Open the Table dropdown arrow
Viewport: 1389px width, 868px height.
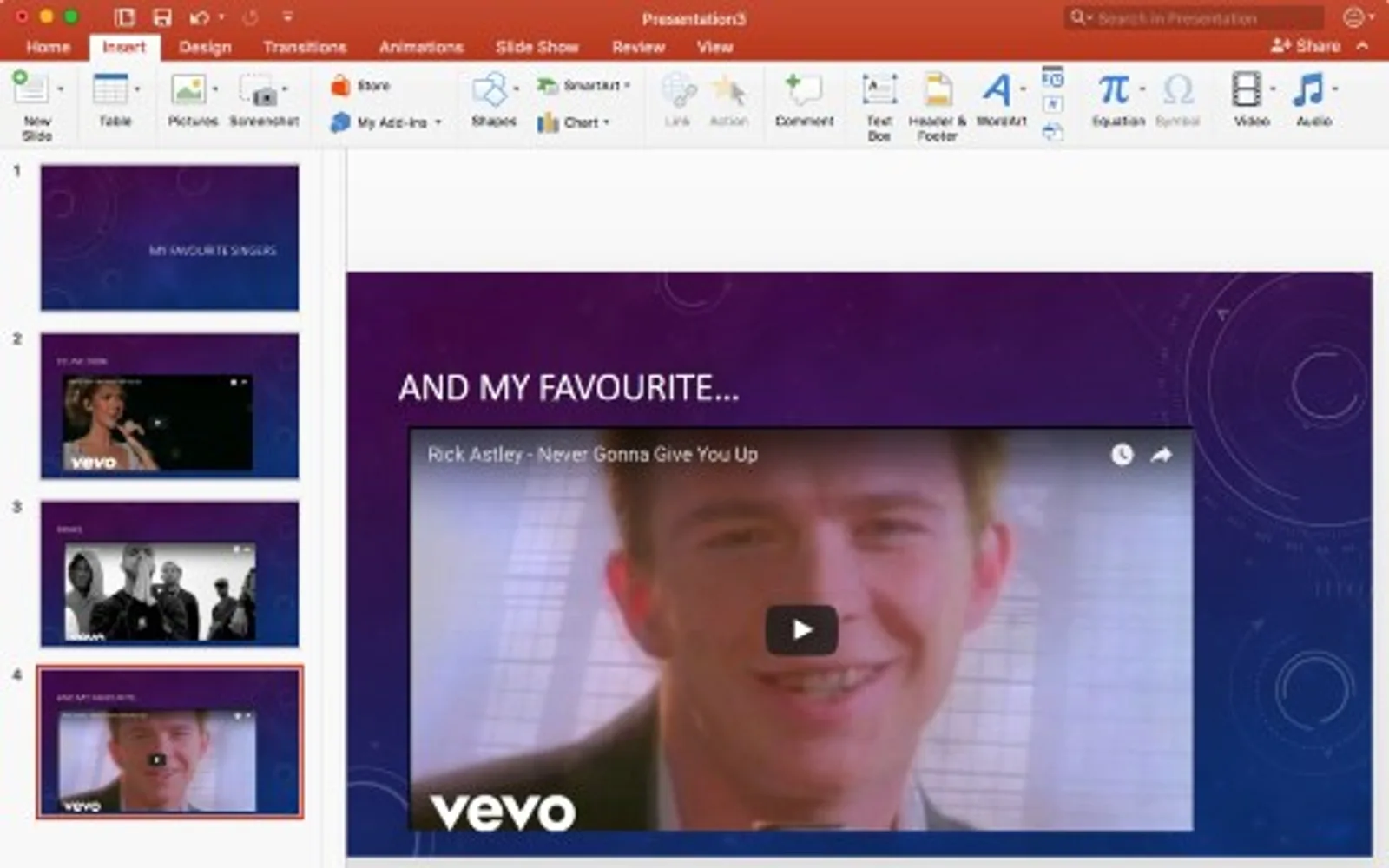(x=137, y=89)
